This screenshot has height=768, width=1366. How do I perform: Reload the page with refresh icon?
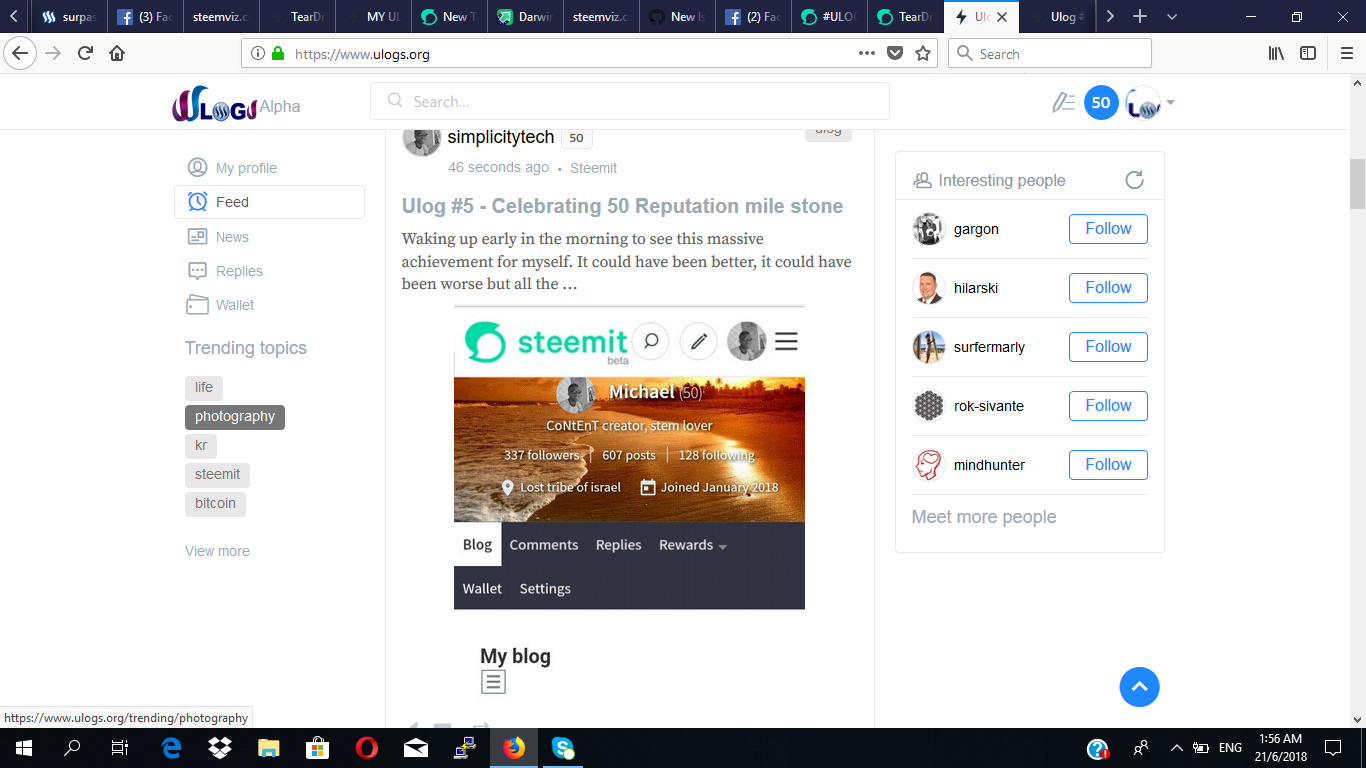pos(85,53)
